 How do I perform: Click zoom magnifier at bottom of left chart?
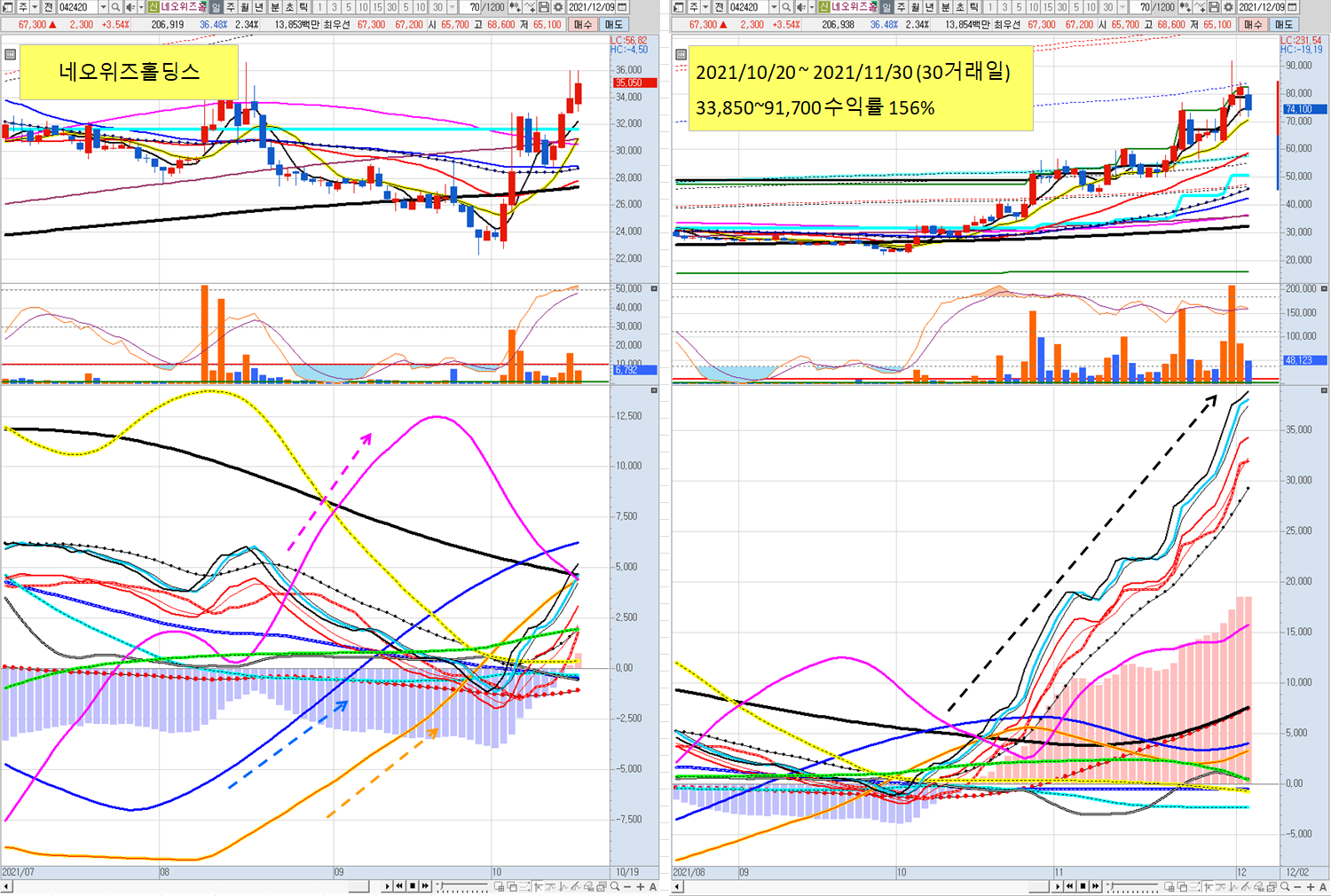615,886
